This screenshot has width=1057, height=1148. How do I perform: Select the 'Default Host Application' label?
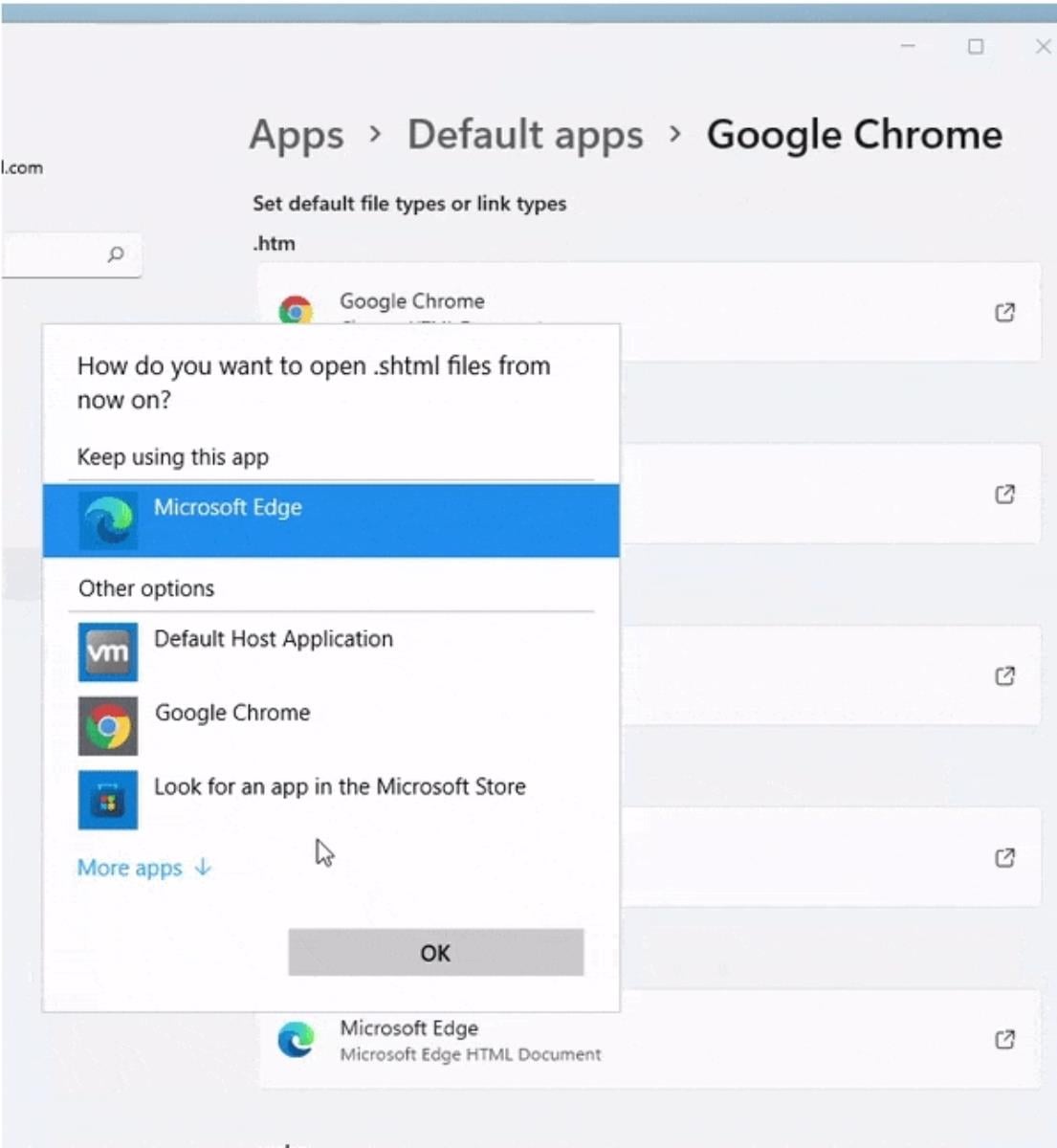(x=274, y=639)
